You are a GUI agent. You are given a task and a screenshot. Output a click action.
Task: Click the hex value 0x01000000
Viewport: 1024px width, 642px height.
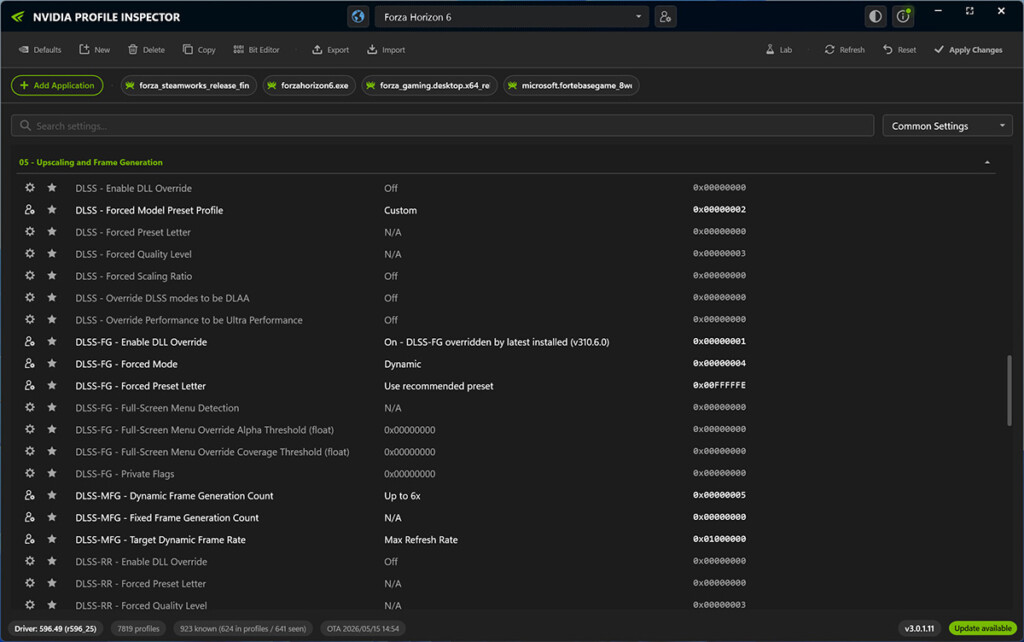point(719,539)
